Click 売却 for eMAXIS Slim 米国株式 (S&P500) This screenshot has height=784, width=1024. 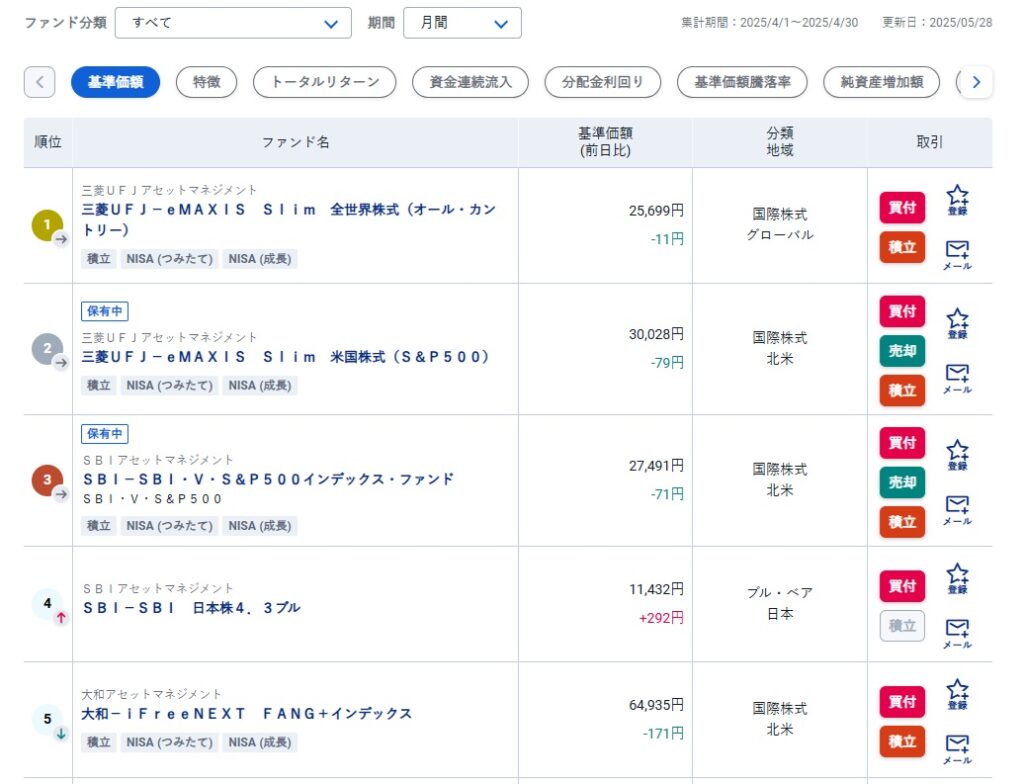(903, 351)
